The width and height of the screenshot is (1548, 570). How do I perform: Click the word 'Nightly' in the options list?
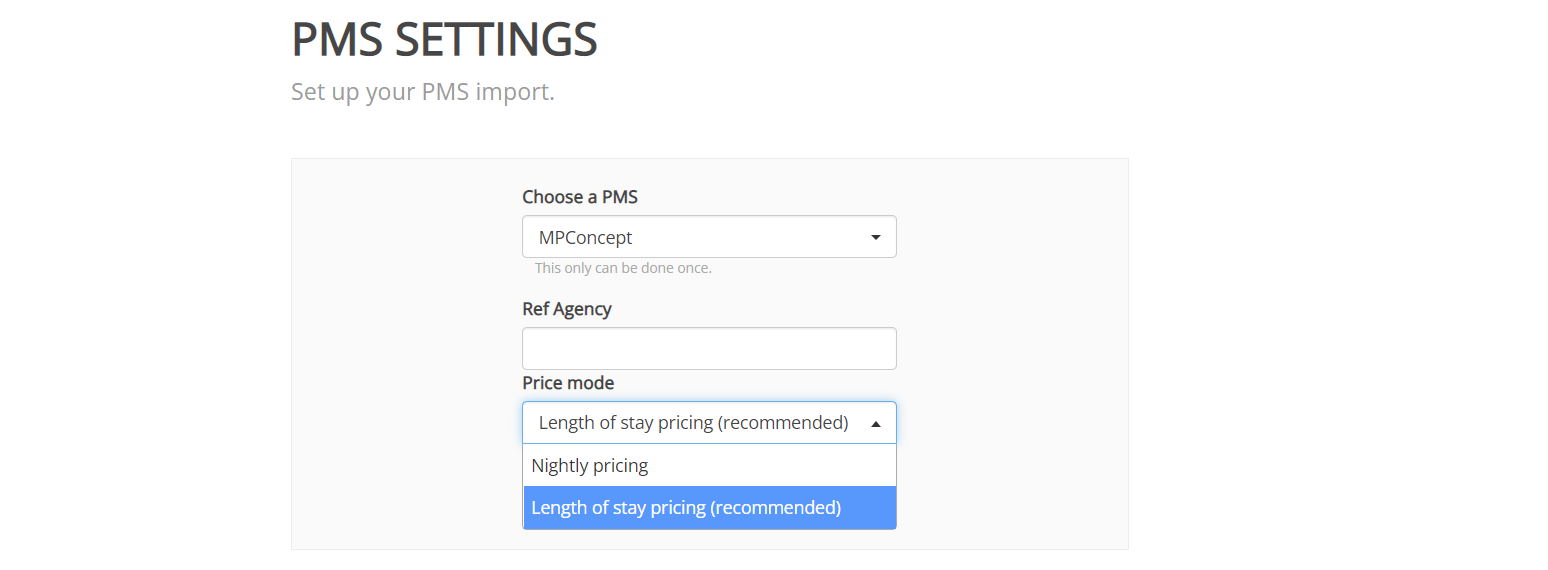(x=562, y=466)
